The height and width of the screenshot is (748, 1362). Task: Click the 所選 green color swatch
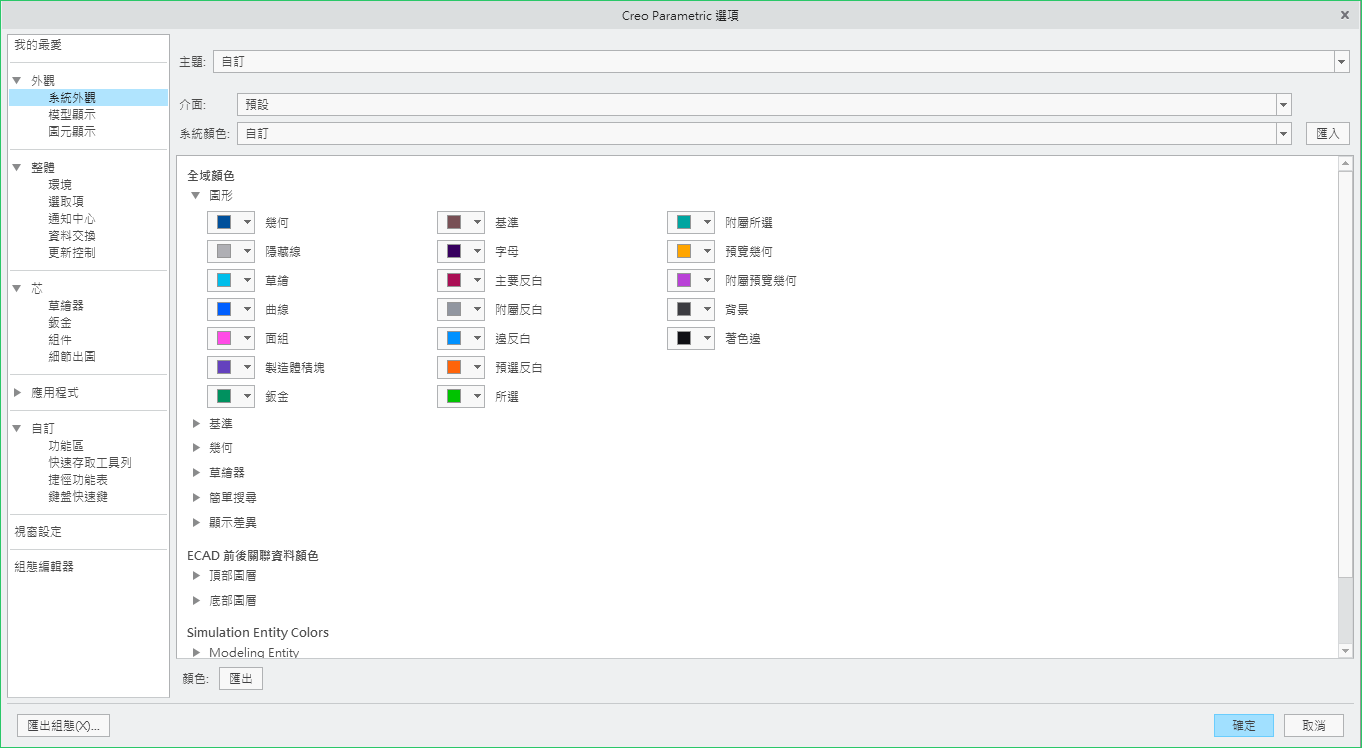(x=454, y=397)
